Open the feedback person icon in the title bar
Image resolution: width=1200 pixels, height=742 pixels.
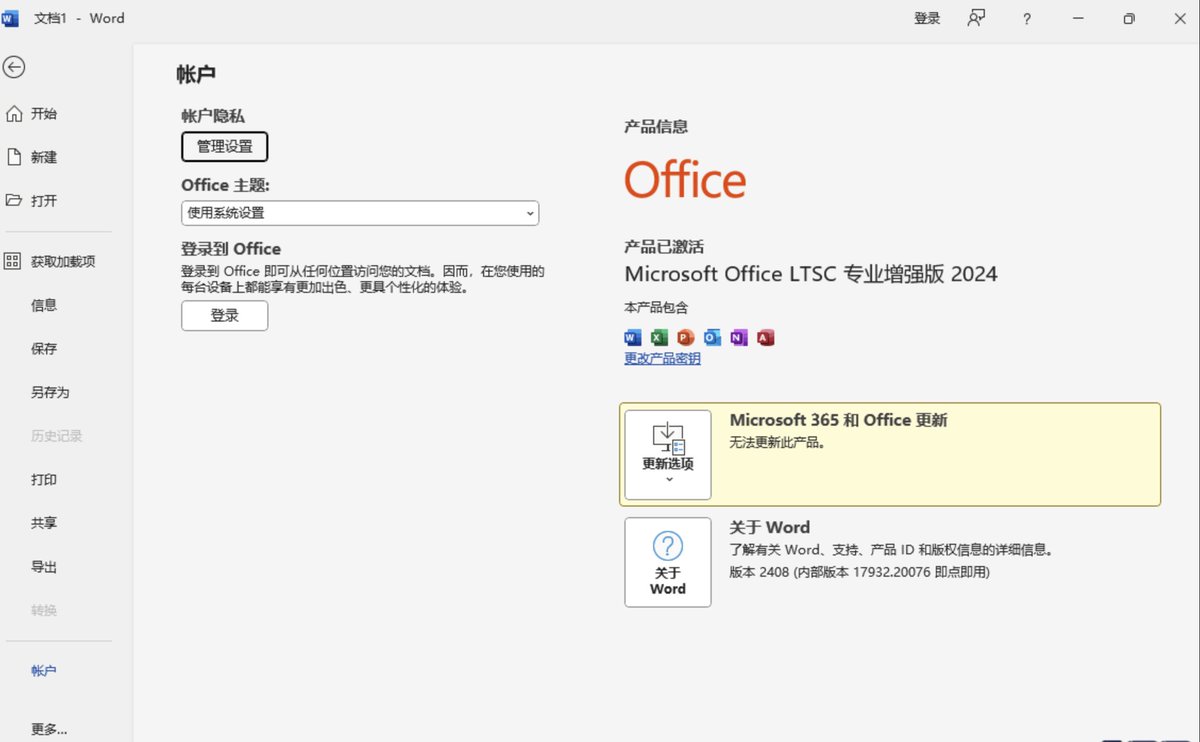976,18
